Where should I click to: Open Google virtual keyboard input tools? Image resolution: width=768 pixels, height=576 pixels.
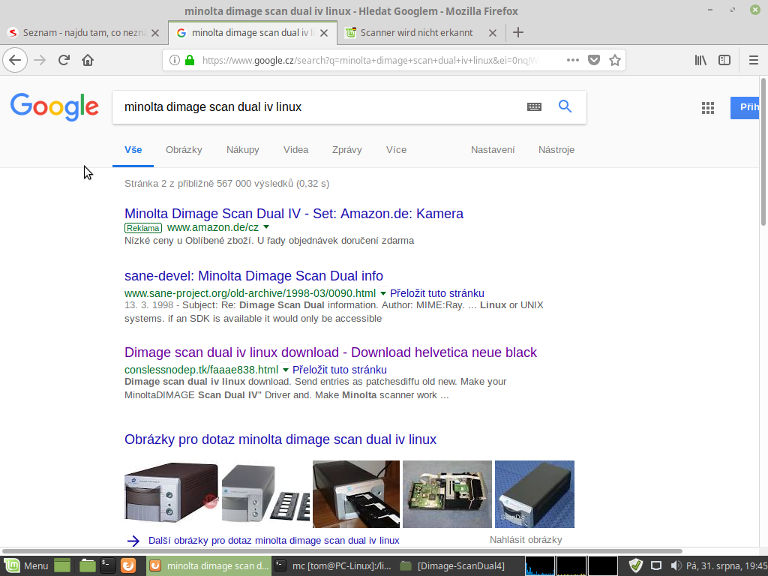[534, 107]
